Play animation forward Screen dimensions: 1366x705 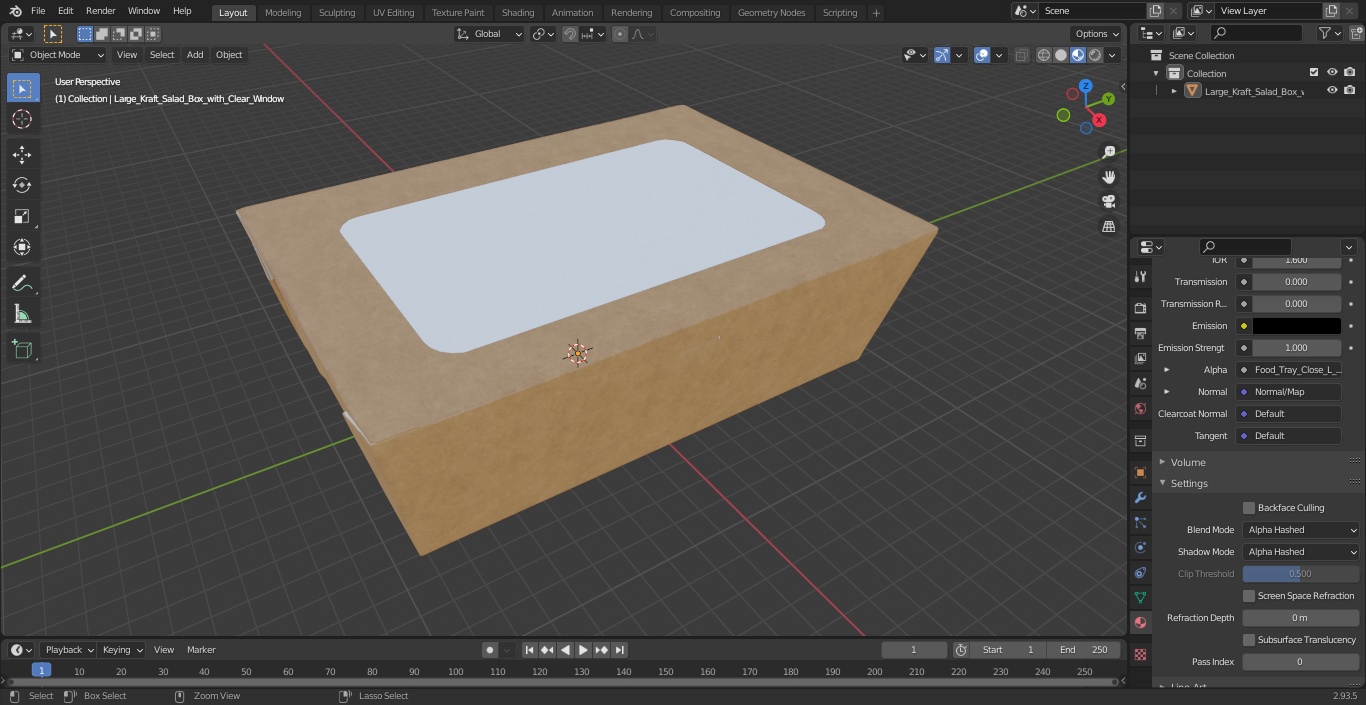tap(583, 650)
